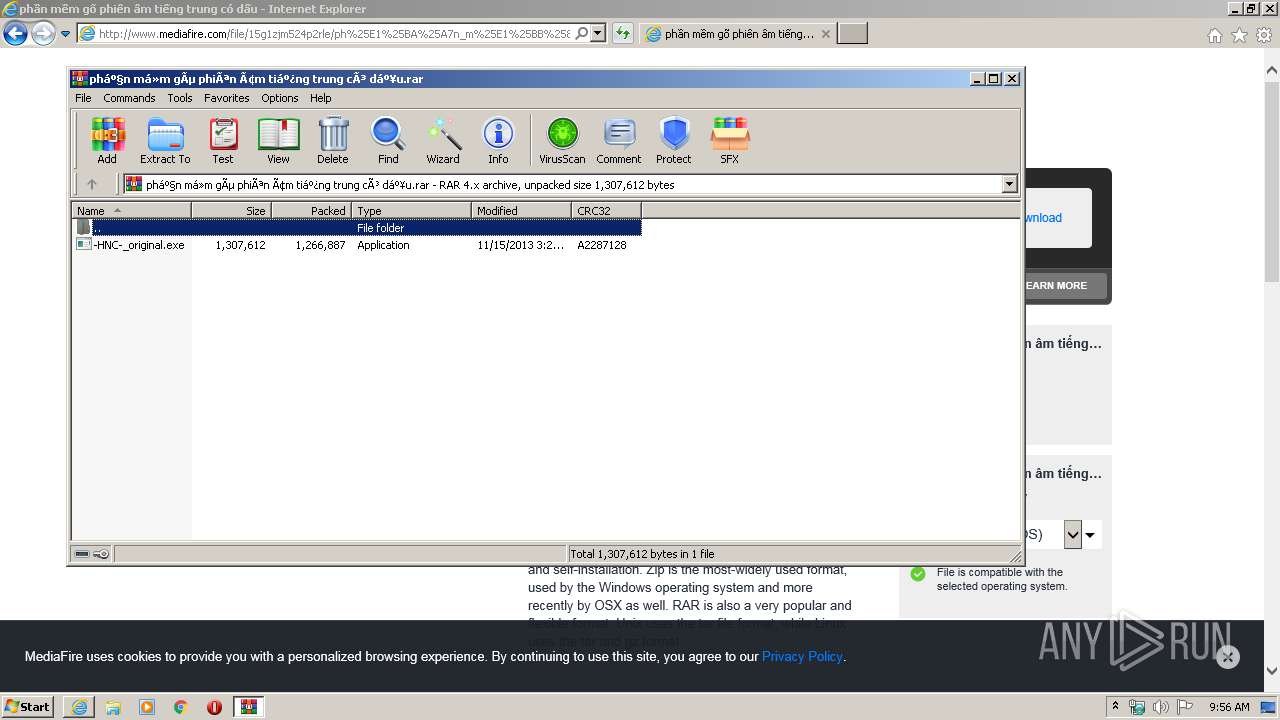Click the drive/key icon in WinRAR status bar
Screen dimensions: 1280x720
pos(92,554)
